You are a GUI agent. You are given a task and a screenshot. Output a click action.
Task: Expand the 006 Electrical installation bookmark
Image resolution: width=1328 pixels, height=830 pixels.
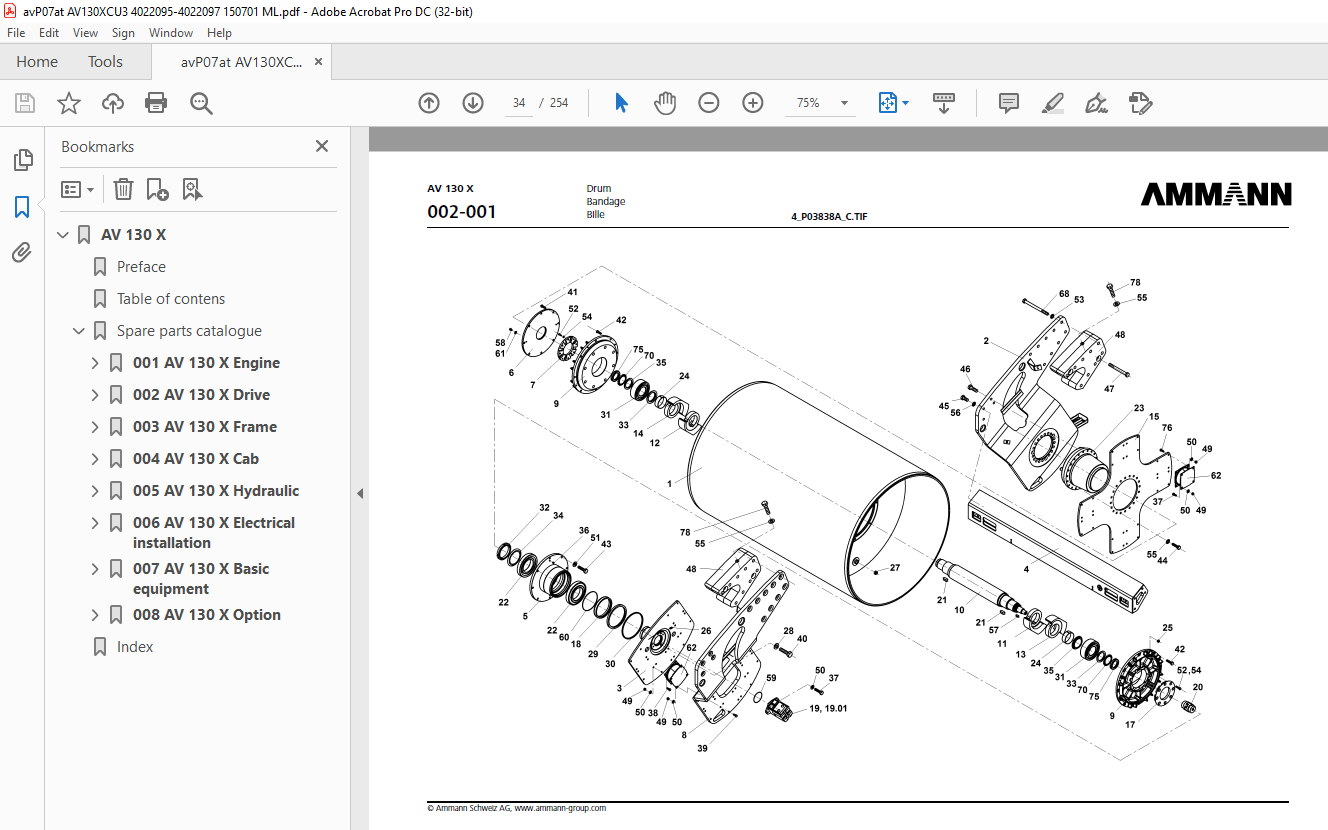(95, 523)
